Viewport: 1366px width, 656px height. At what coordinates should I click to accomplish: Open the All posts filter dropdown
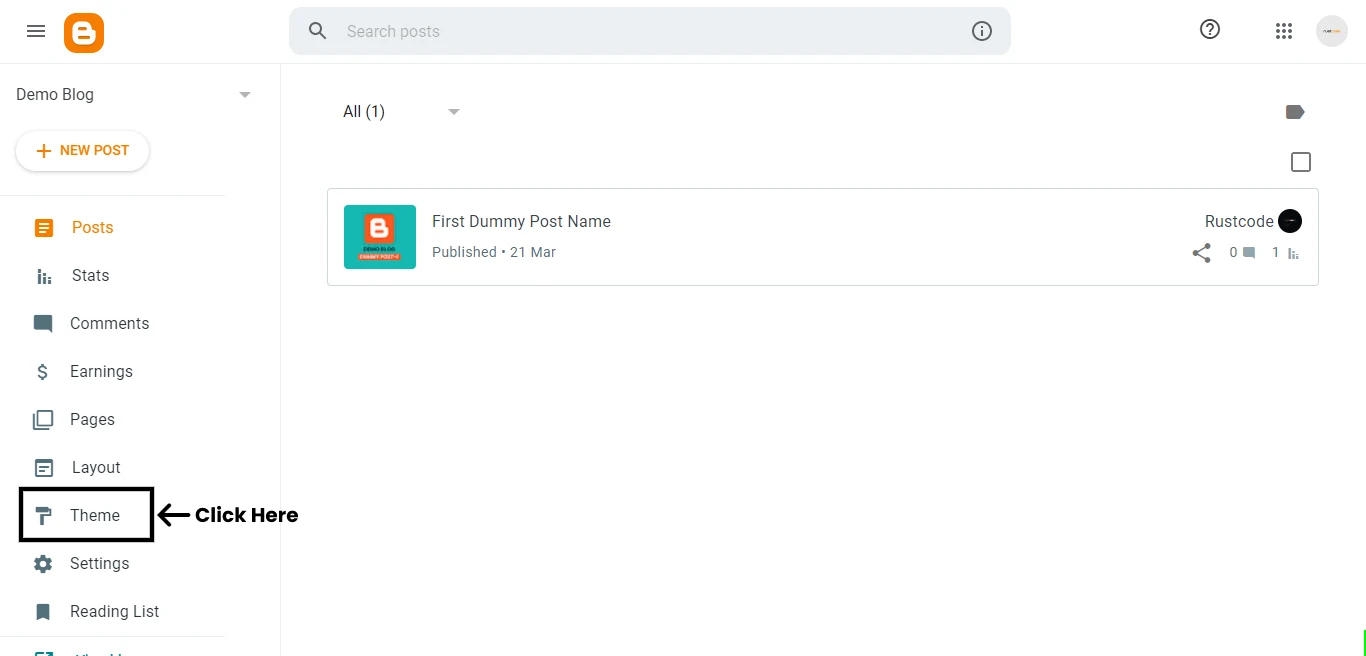point(400,111)
